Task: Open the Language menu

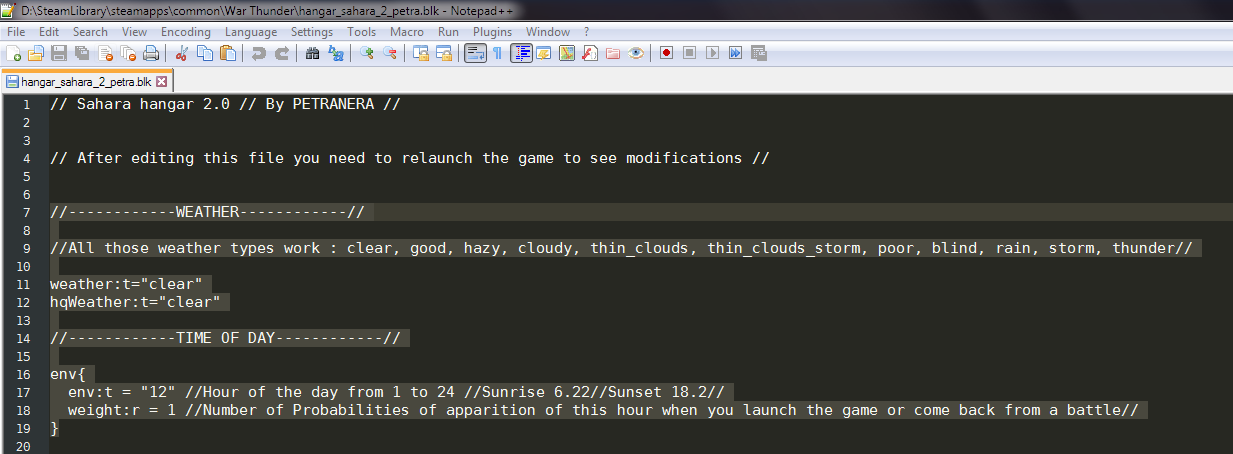Action: [x=251, y=32]
